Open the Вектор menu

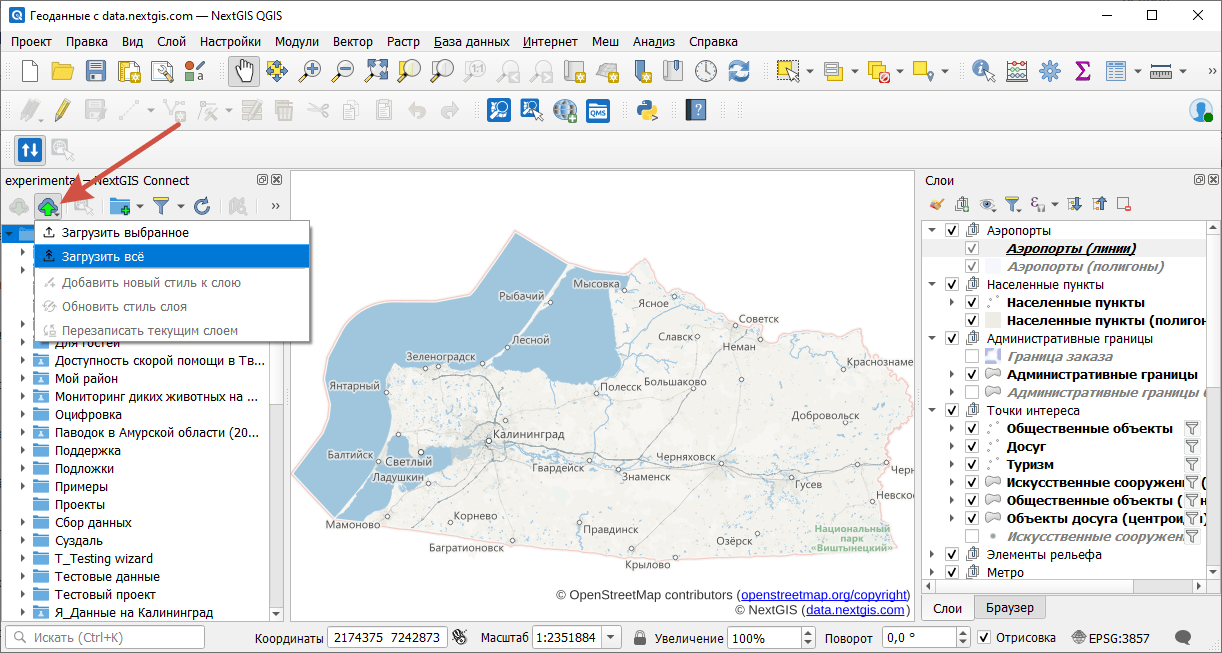(353, 42)
